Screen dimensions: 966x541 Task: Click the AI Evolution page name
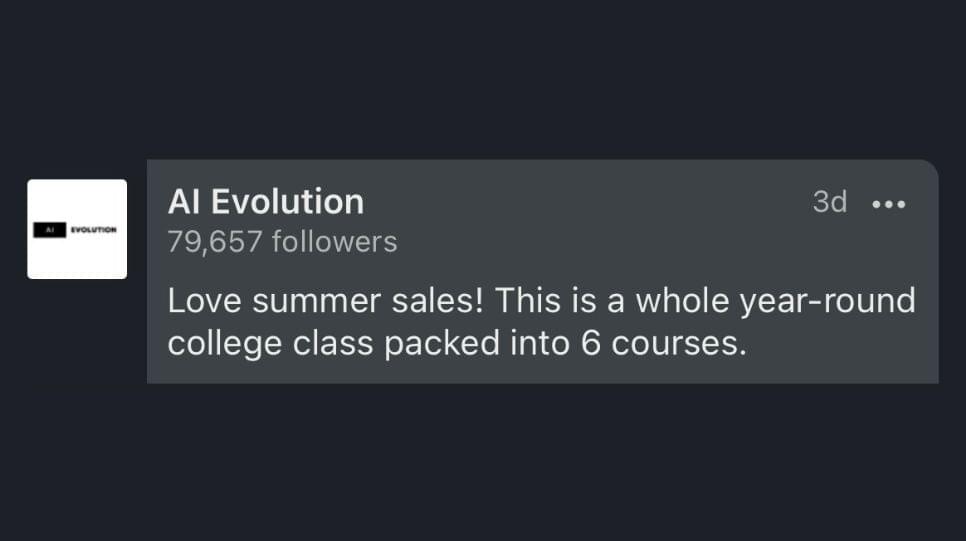(x=266, y=201)
